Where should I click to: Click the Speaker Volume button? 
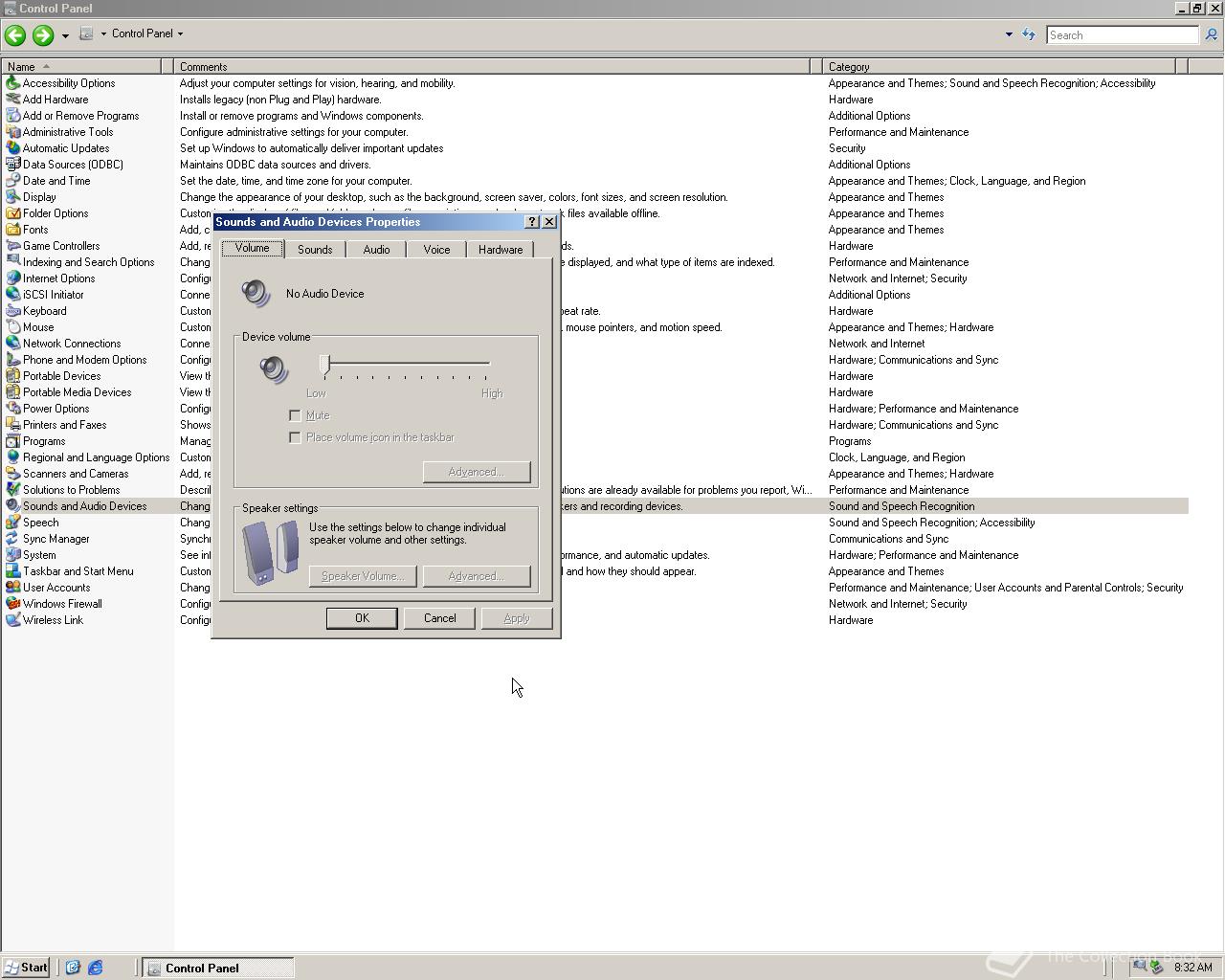[x=363, y=576]
